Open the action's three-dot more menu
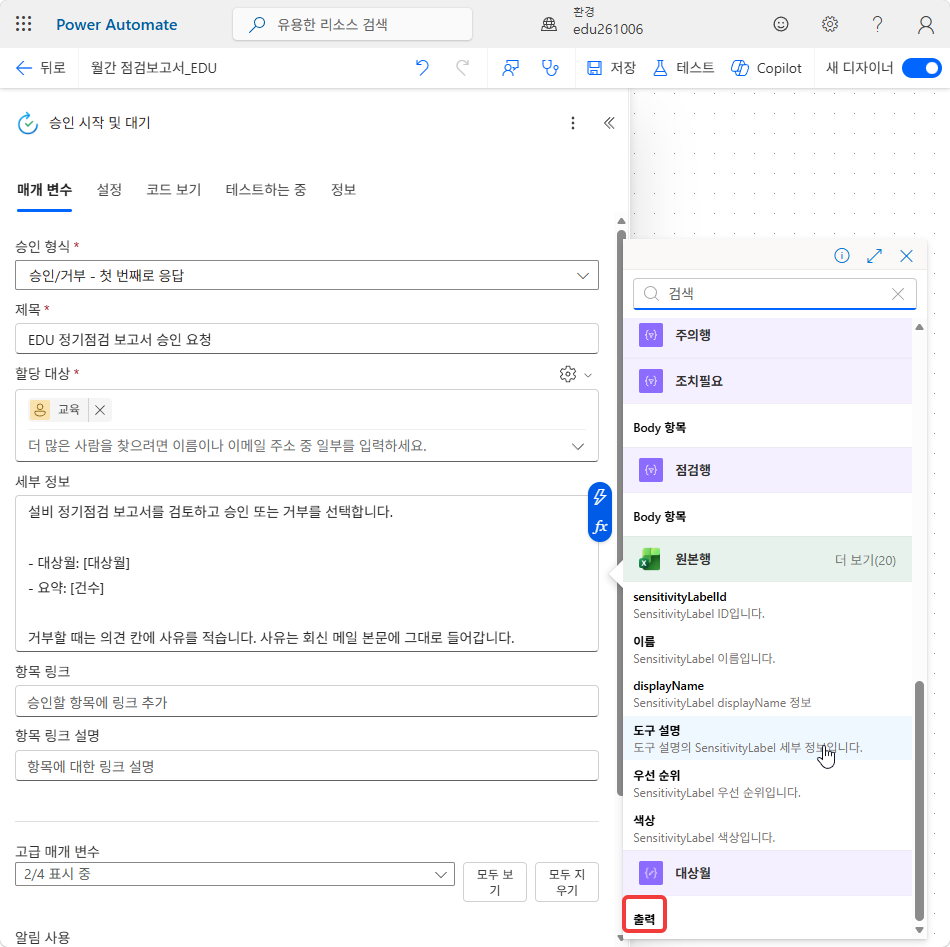This screenshot has height=947, width=950. [573, 123]
